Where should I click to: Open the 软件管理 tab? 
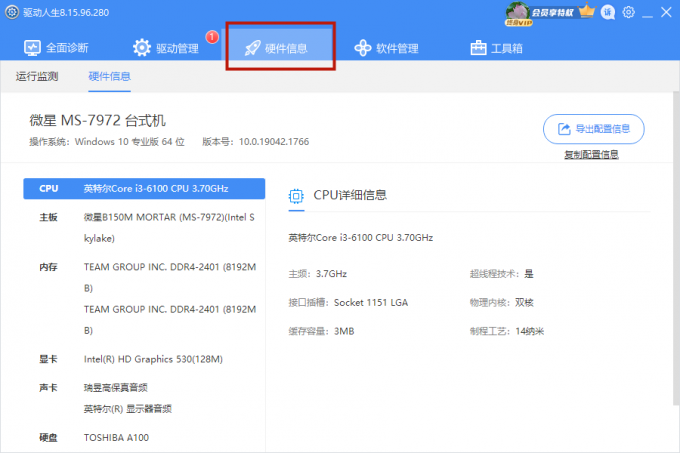coord(386,48)
